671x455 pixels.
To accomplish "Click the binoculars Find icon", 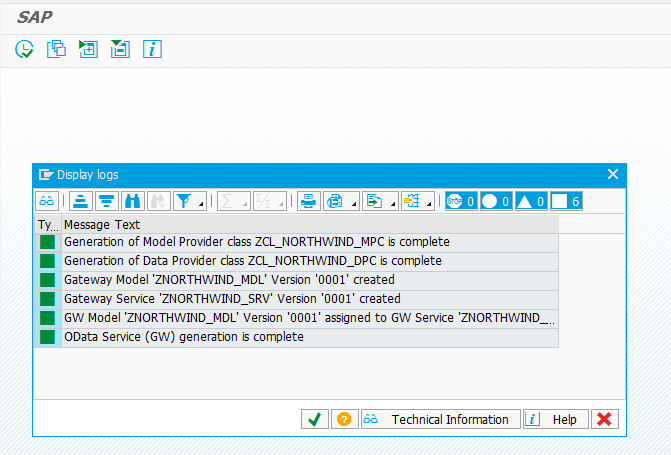I will pos(132,201).
